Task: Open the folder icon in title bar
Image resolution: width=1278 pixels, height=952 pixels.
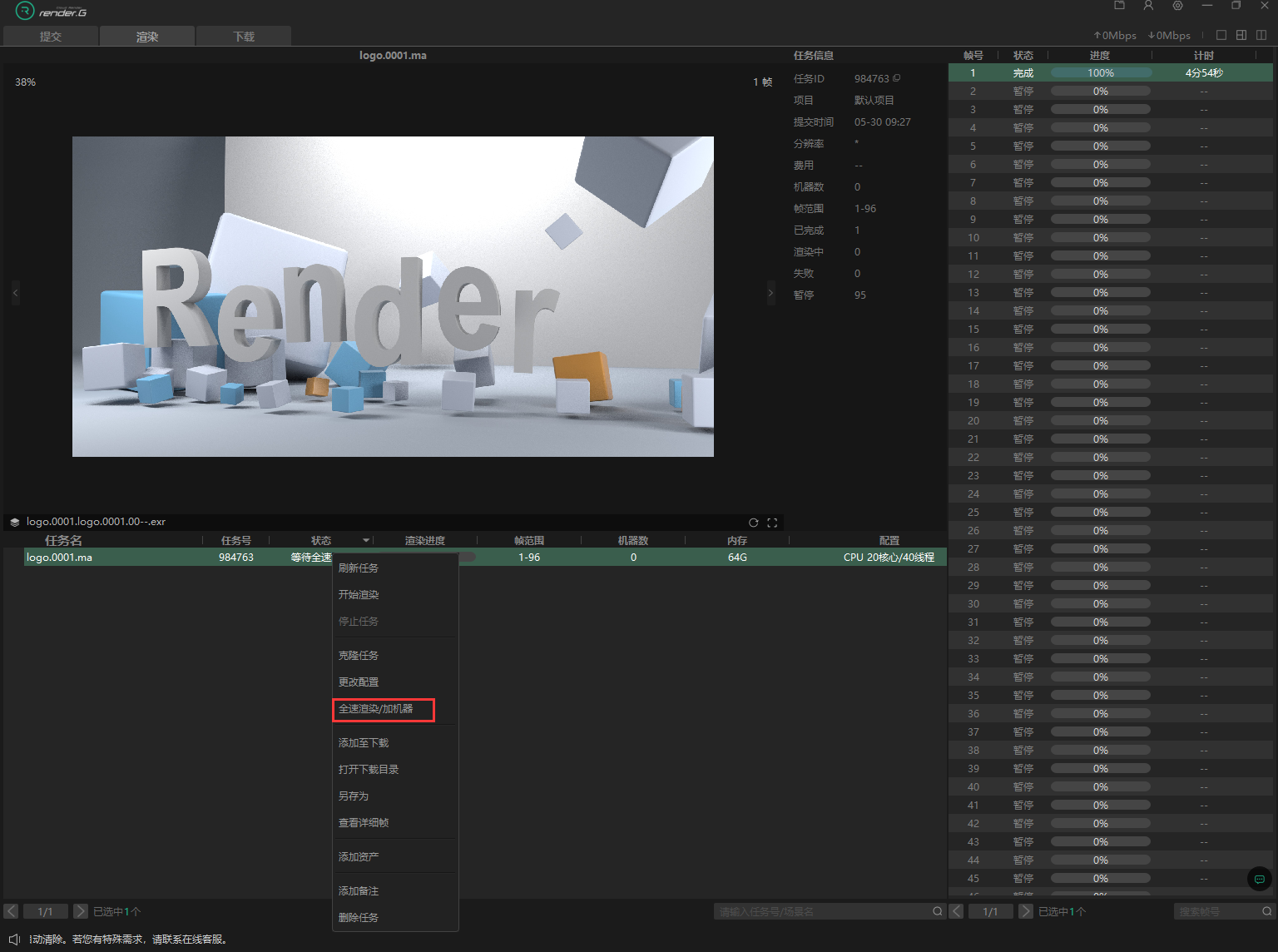Action: [1119, 6]
